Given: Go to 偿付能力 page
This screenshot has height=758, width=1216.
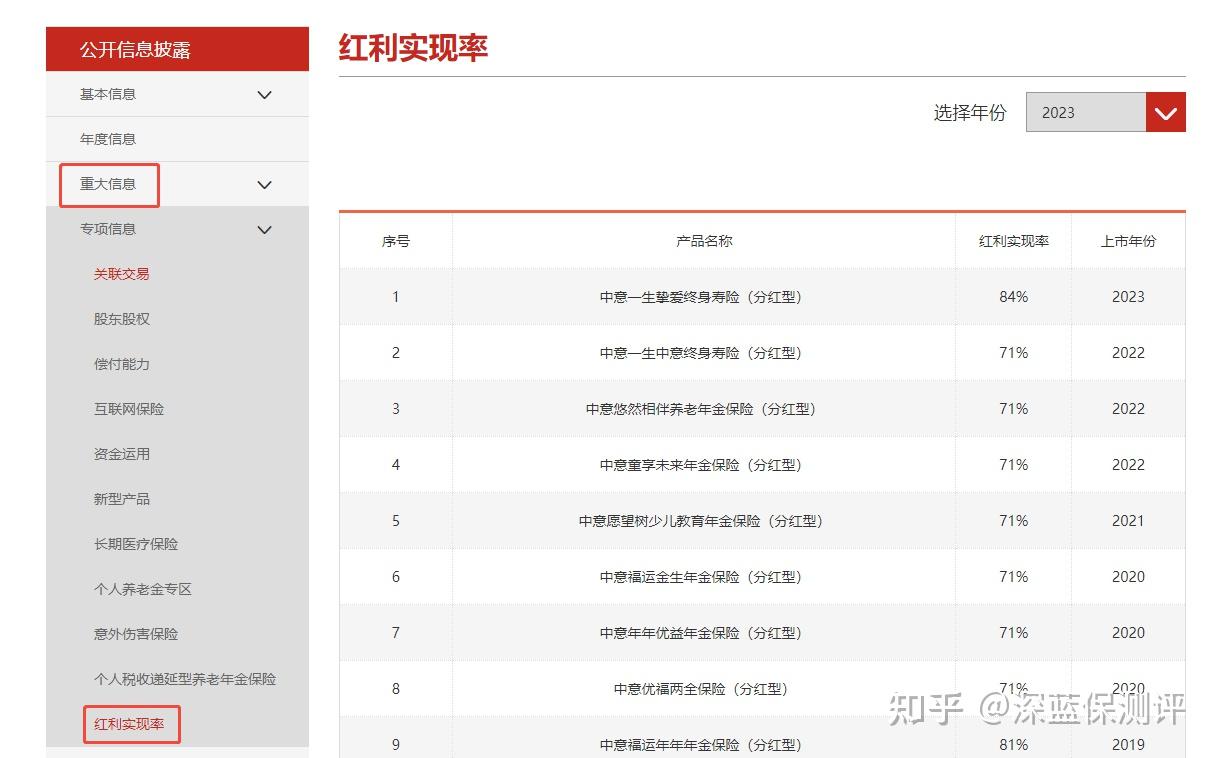Looking at the screenshot, I should (122, 364).
